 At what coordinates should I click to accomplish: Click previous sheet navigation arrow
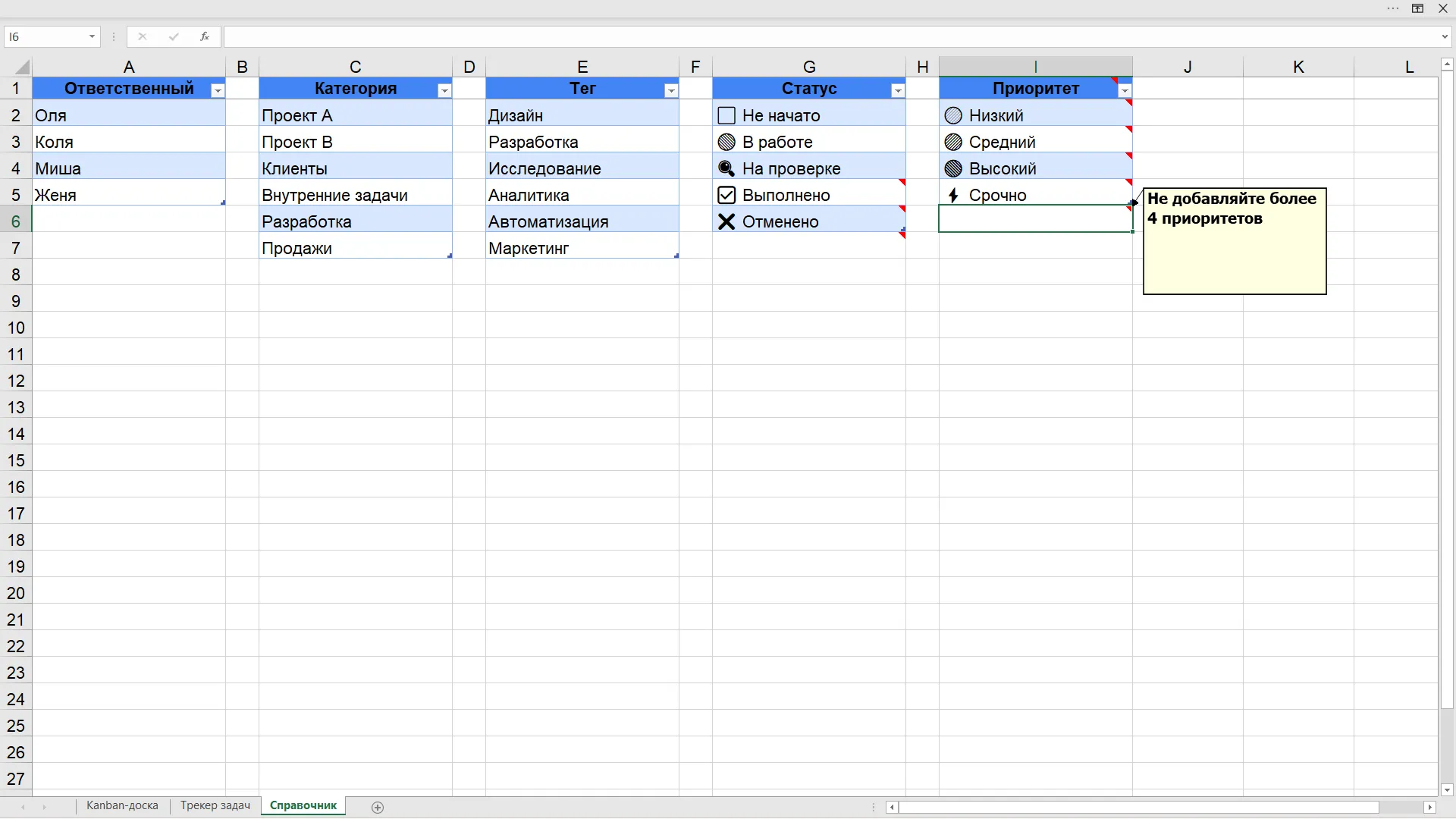pos(23,807)
